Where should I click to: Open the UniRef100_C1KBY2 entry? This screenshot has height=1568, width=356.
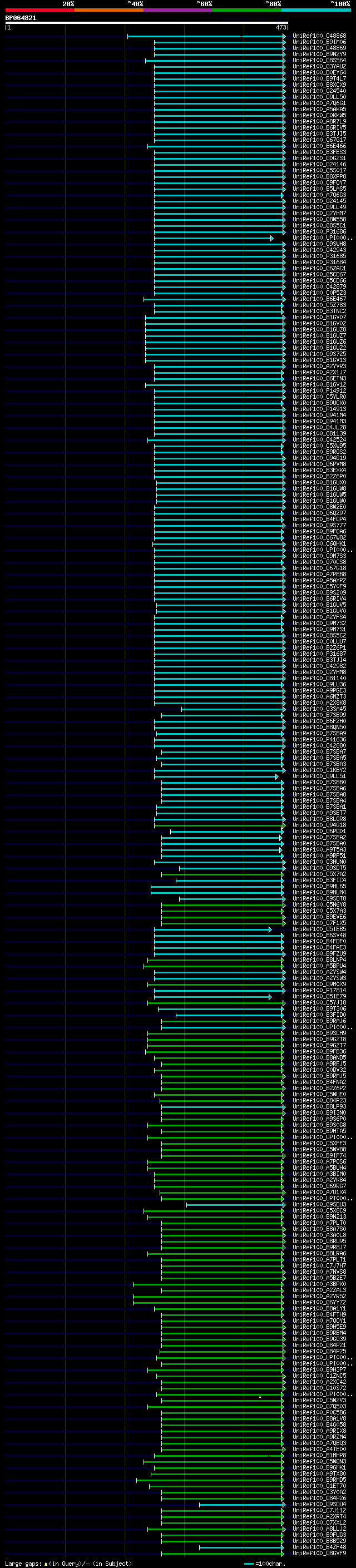click(x=319, y=770)
